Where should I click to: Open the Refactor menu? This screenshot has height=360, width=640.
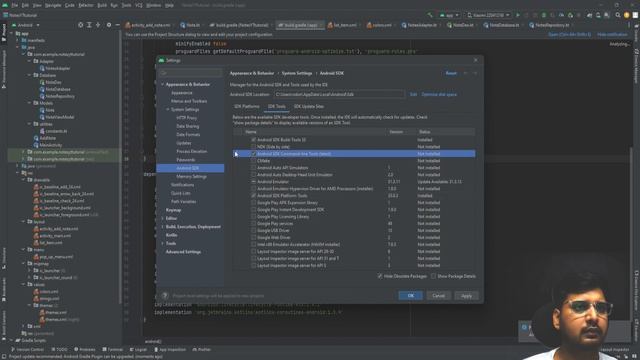pos(86,5)
